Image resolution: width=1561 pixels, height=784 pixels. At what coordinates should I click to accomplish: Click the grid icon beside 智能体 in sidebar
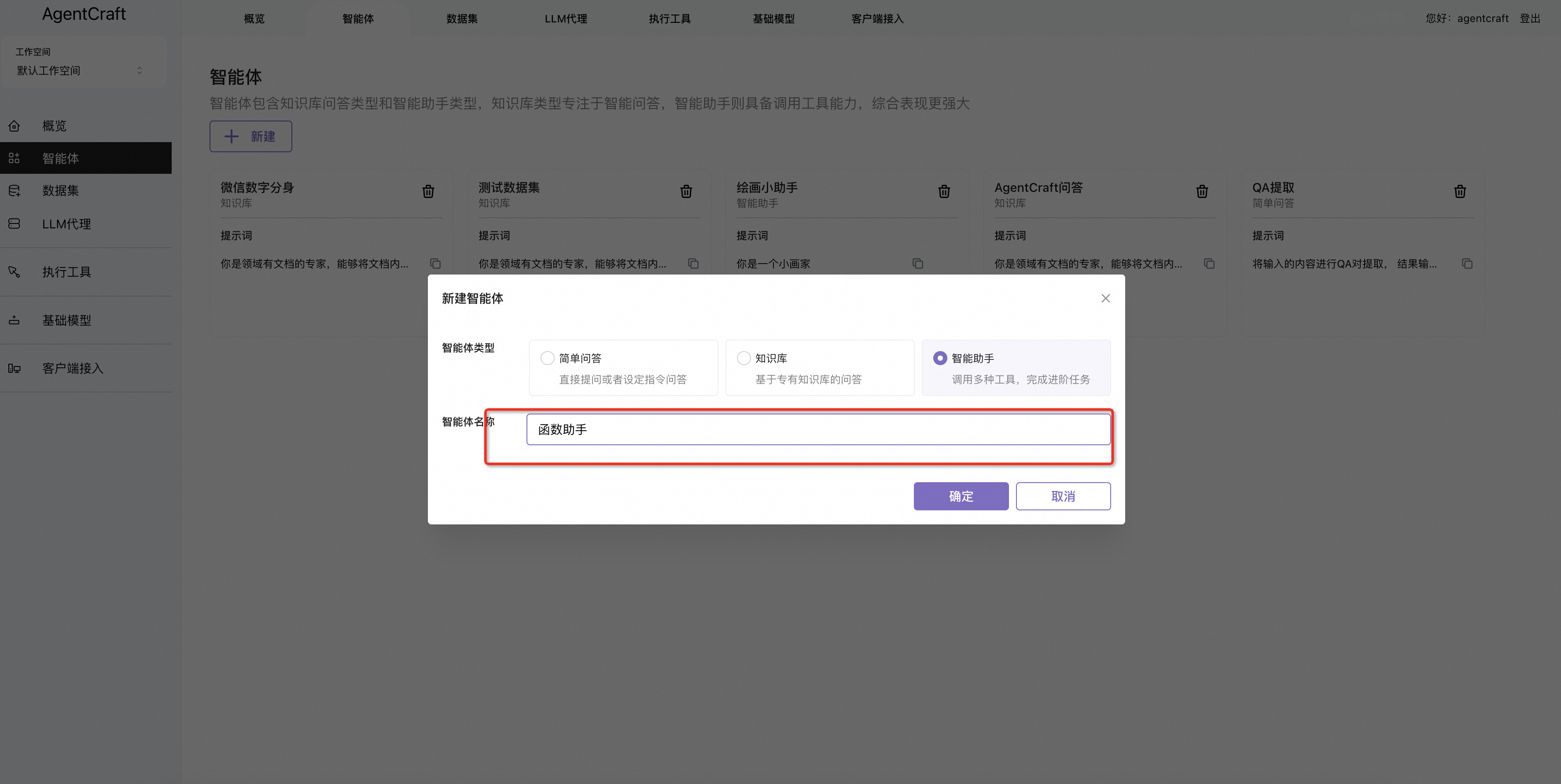[x=14, y=158]
